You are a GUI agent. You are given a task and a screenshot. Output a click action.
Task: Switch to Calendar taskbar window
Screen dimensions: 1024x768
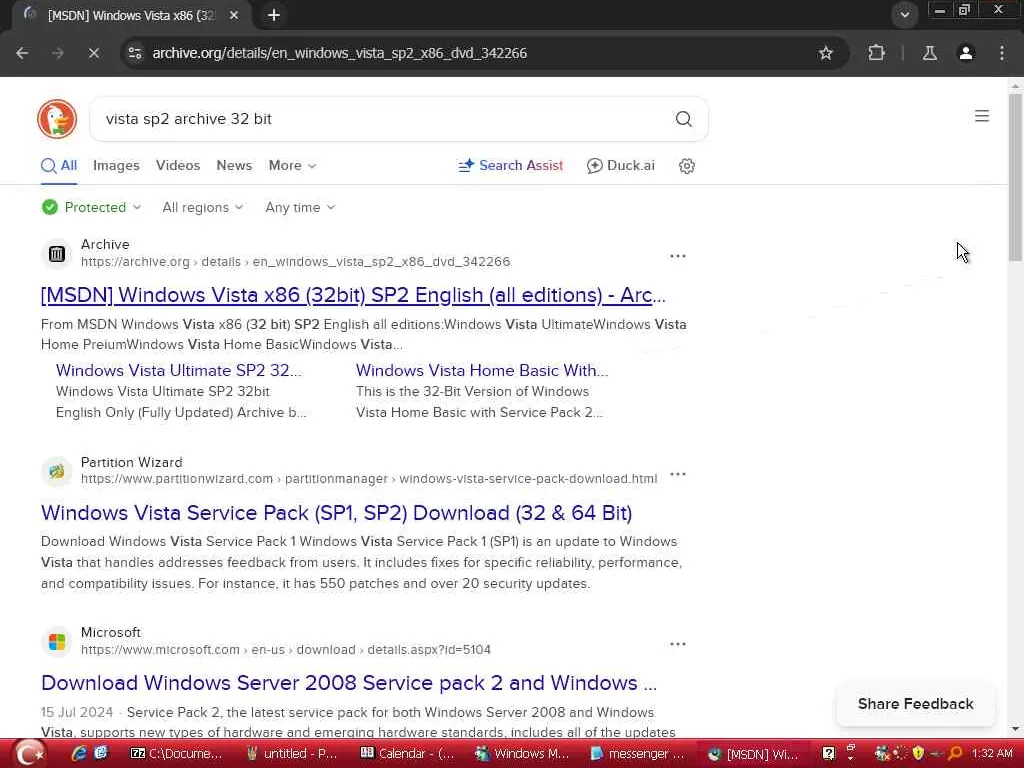[408, 754]
